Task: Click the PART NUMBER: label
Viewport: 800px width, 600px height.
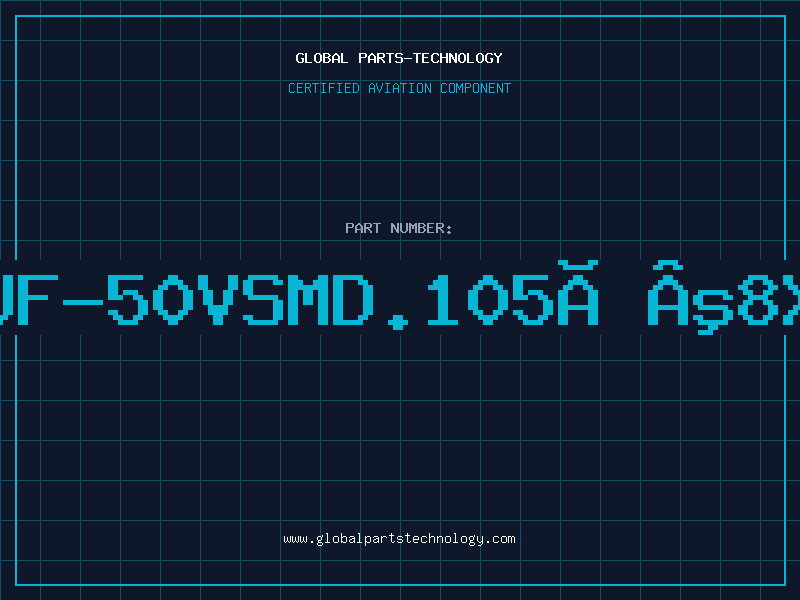Action: 398,228
